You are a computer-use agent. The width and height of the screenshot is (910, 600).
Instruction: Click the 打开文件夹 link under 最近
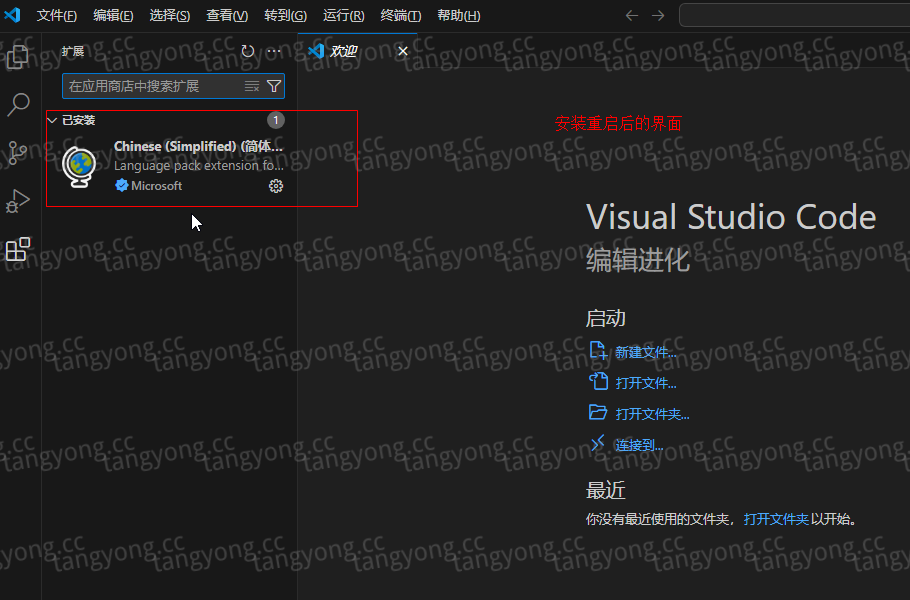point(776,519)
